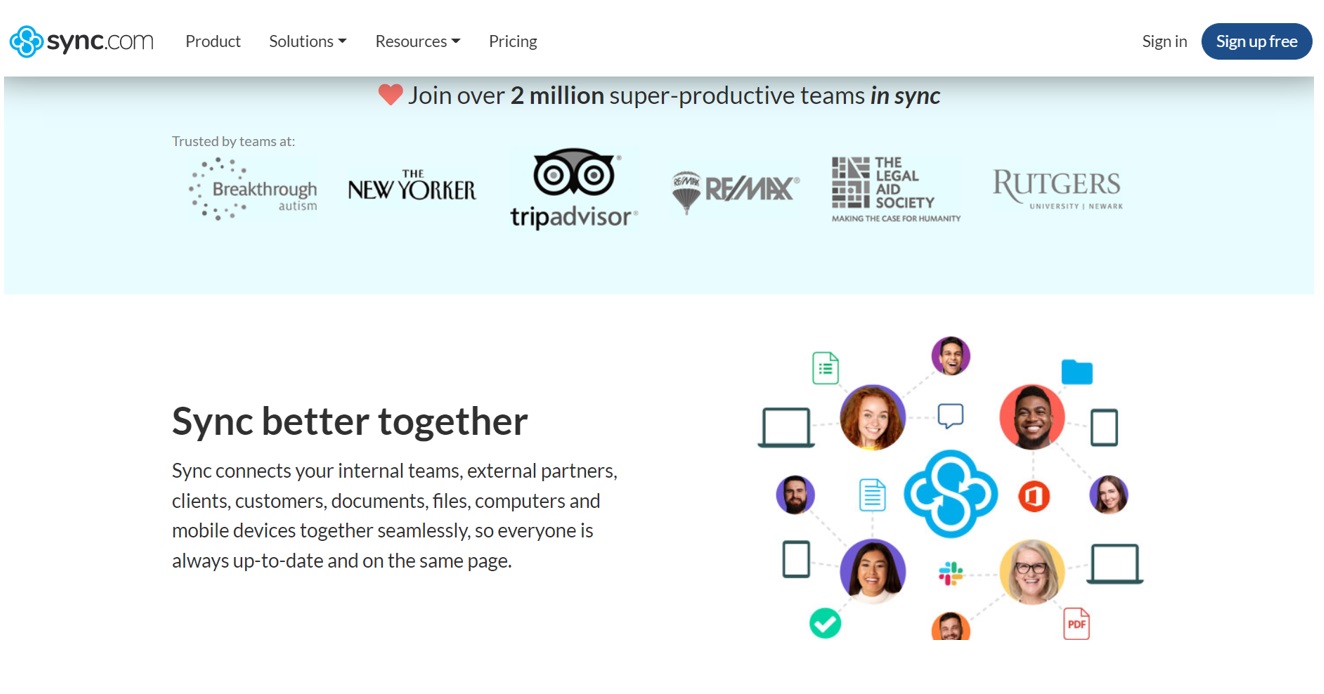Click the "Join over 2 million" headline text

[x=674, y=95]
